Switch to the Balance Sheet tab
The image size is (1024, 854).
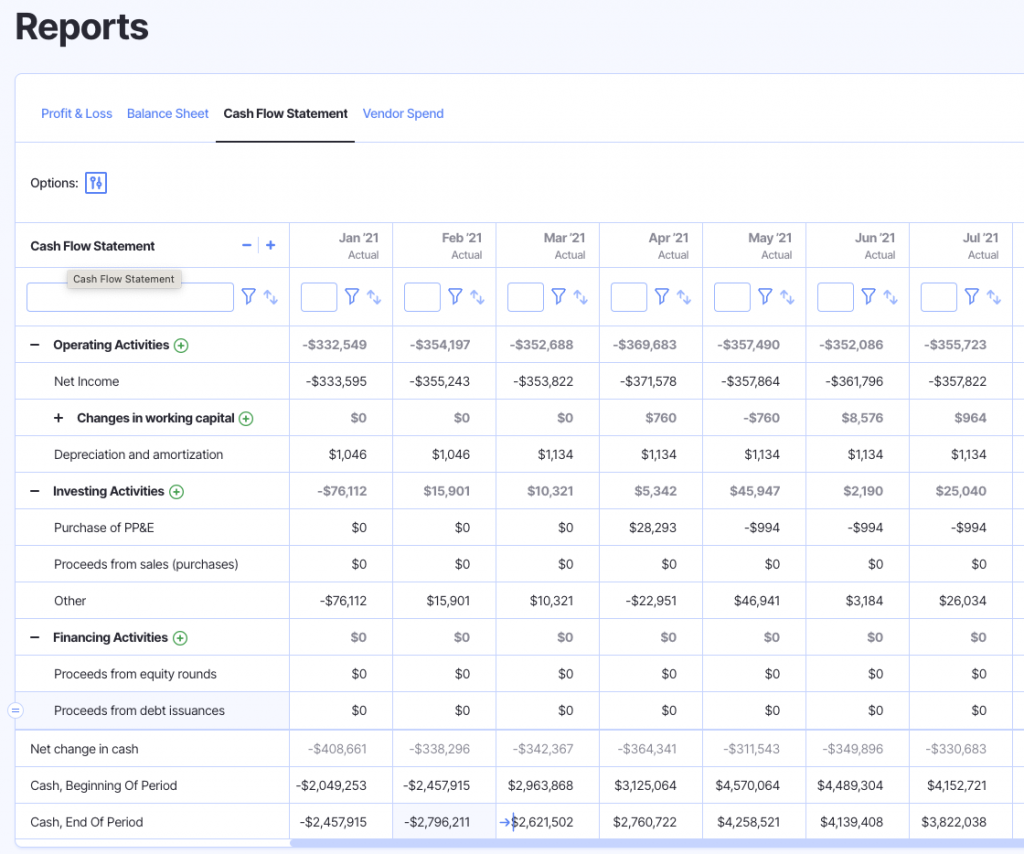coord(167,113)
